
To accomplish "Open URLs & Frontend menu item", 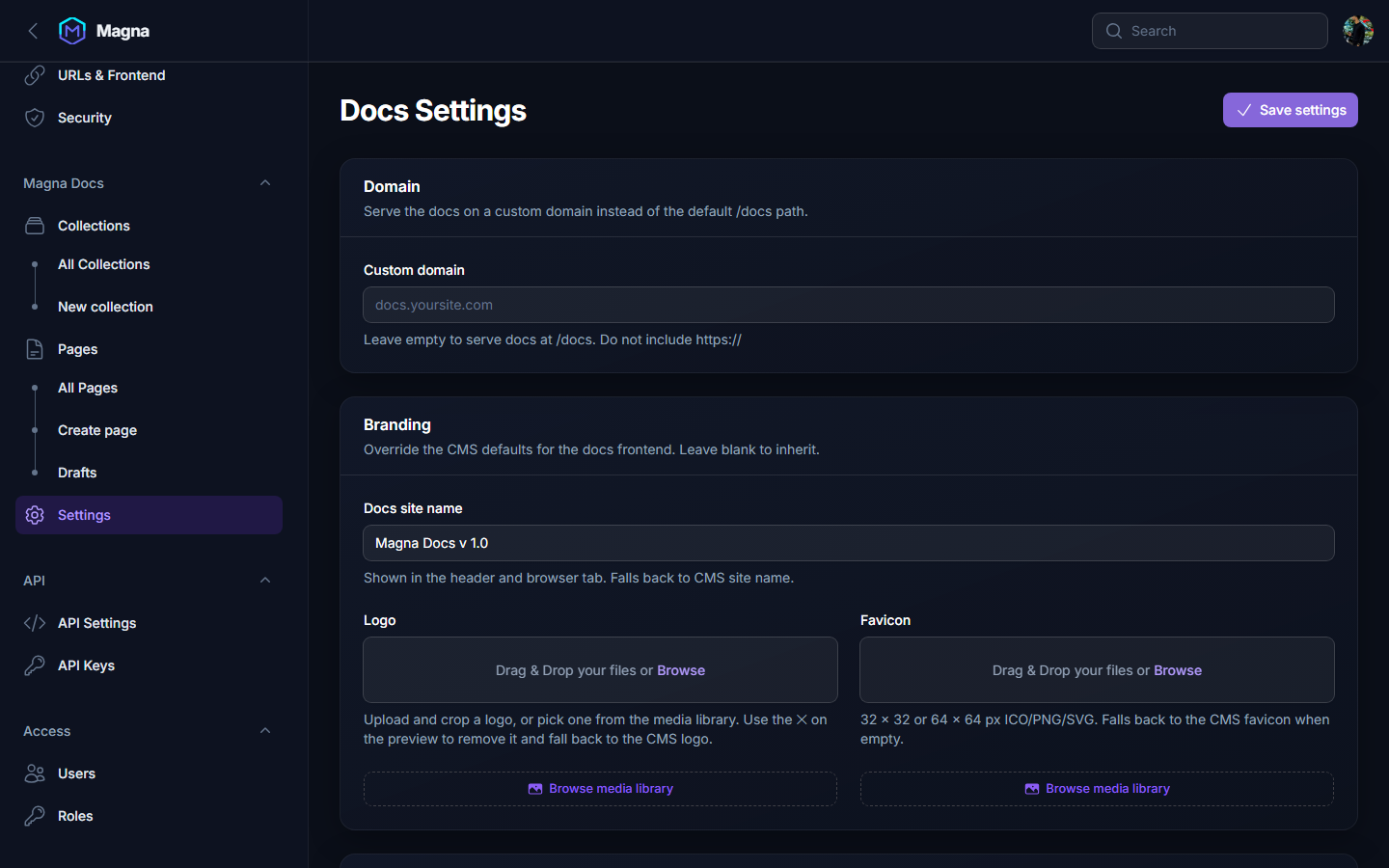I will [x=149, y=75].
